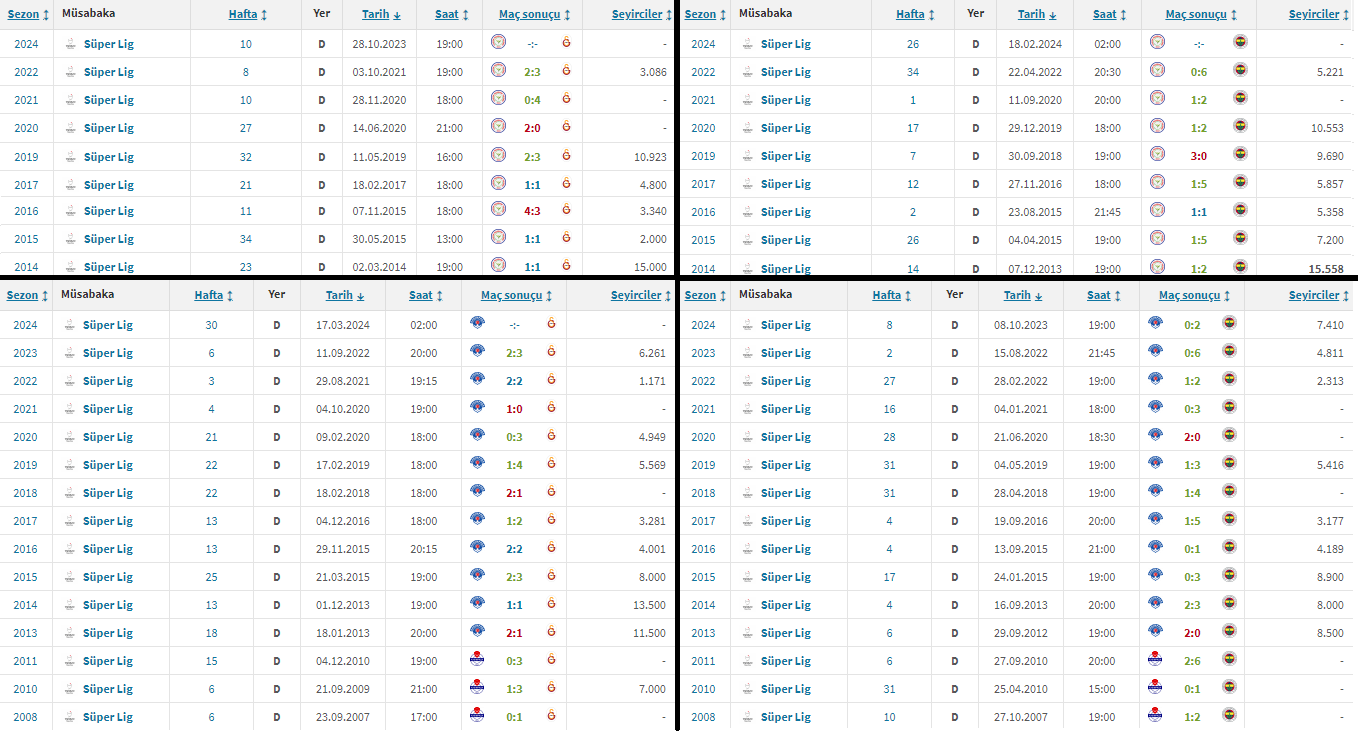1358x732 pixels.
Task: Open home club crest in 30.09.2018 row
Action: (x=1157, y=154)
